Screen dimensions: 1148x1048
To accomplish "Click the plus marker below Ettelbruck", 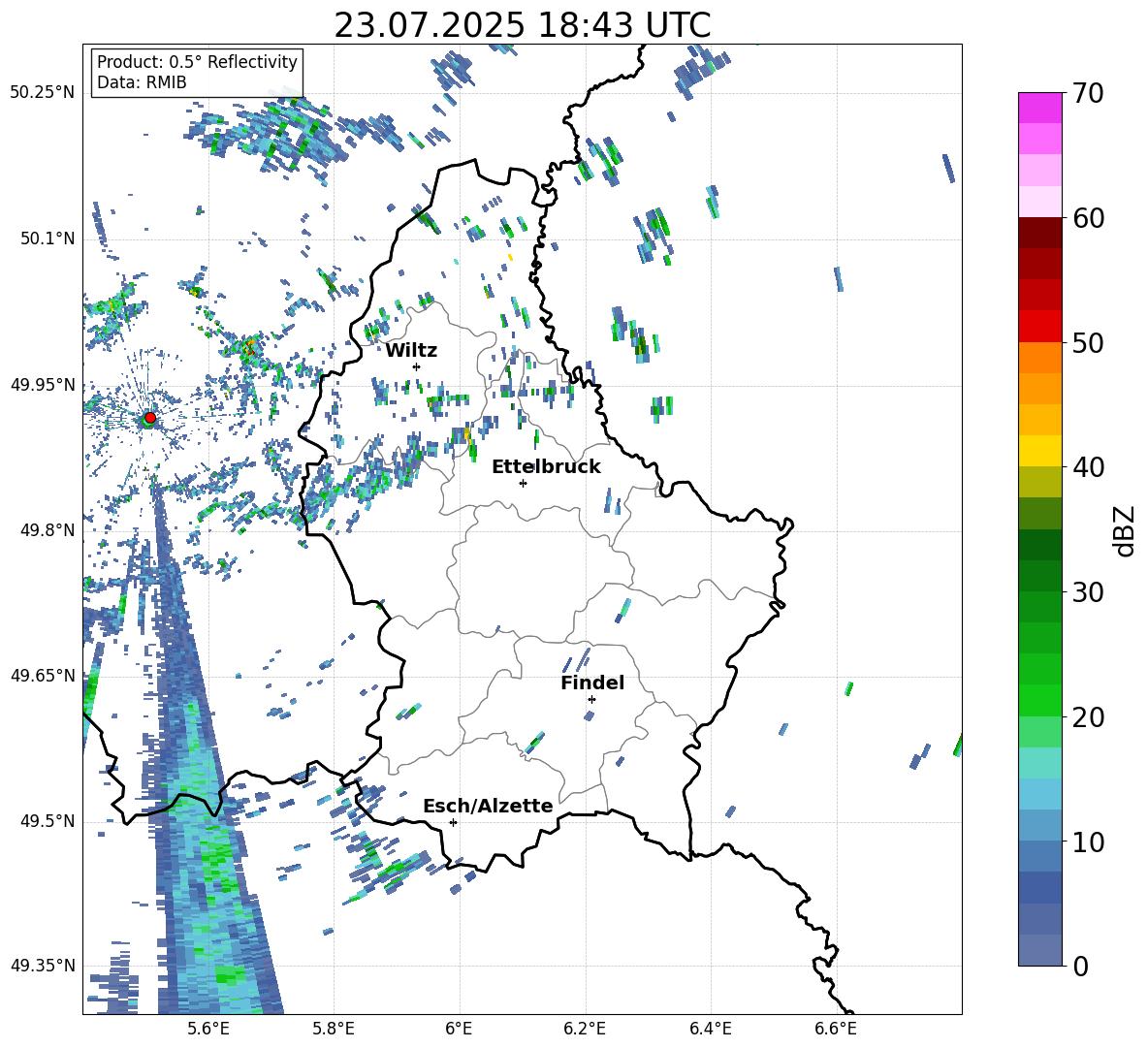I will coord(523,483).
